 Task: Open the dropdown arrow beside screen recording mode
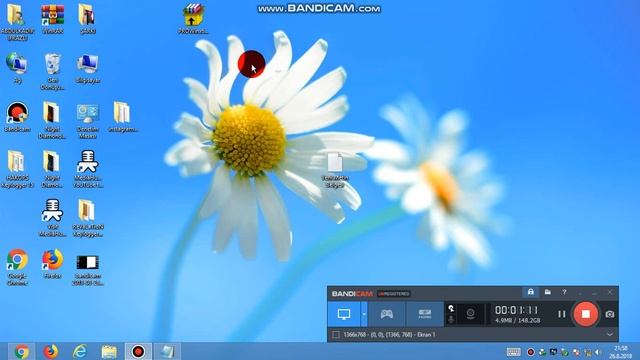(x=364, y=314)
